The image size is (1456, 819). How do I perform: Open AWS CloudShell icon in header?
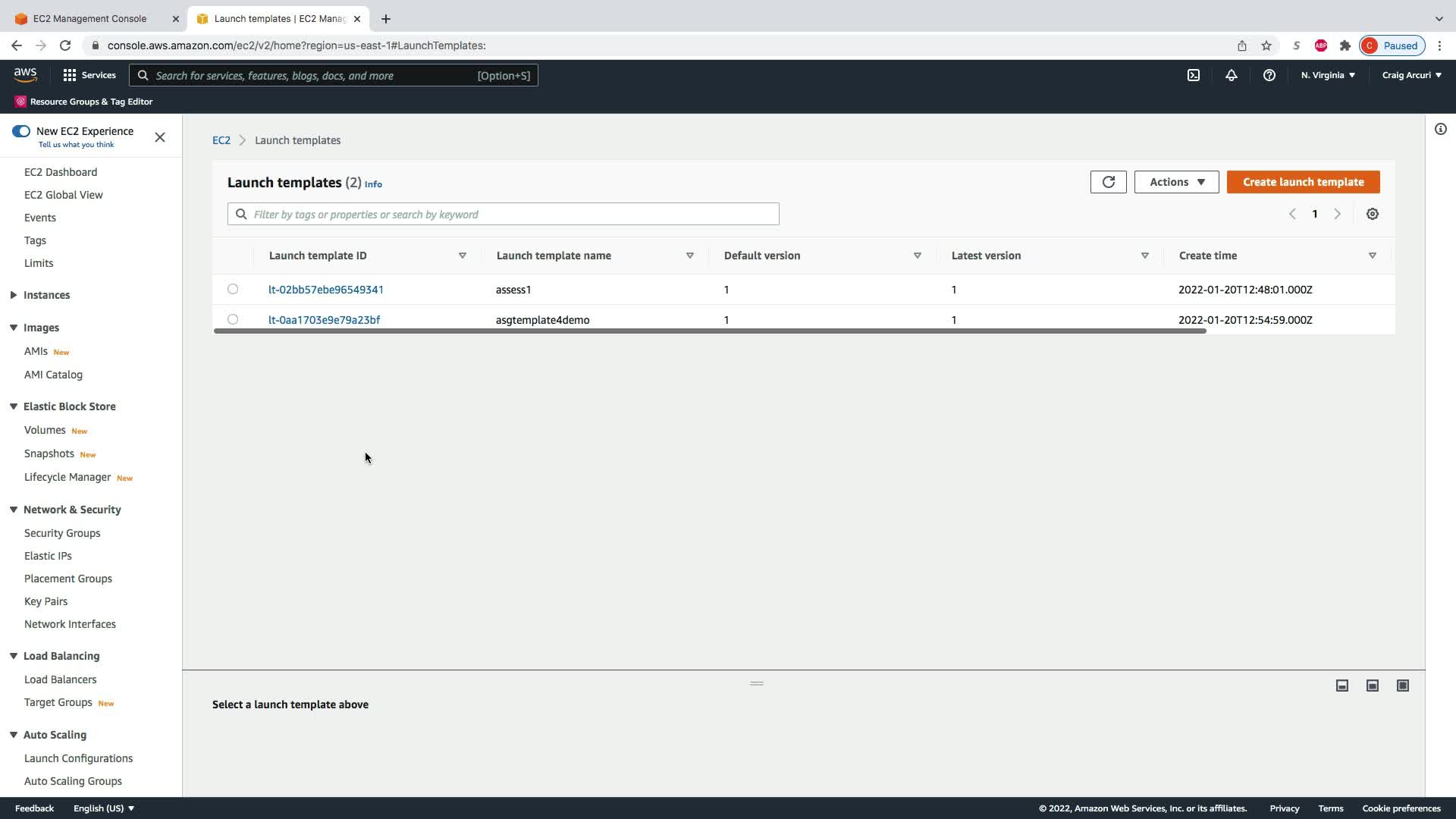[1194, 75]
